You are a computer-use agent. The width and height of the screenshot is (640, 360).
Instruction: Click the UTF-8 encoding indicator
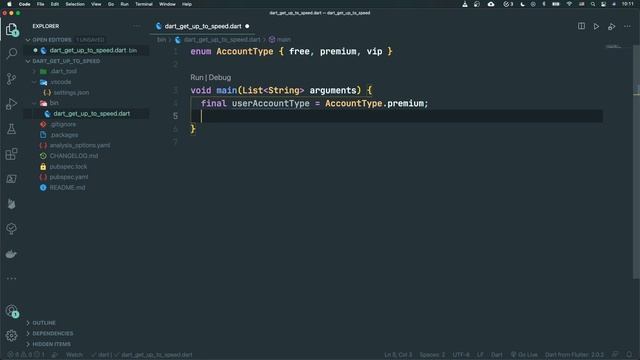pyautogui.click(x=461, y=355)
